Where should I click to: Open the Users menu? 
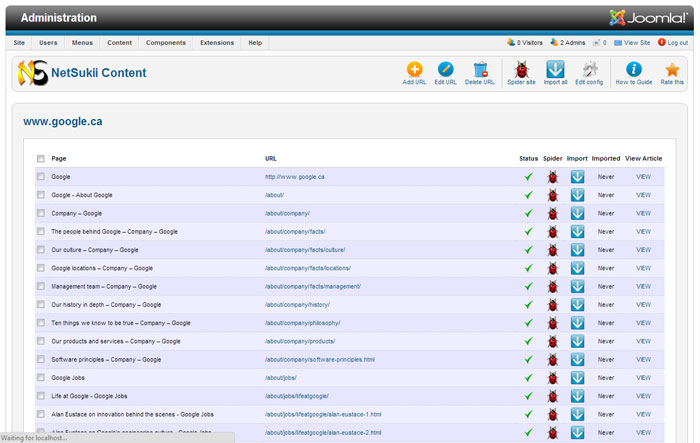[48, 43]
